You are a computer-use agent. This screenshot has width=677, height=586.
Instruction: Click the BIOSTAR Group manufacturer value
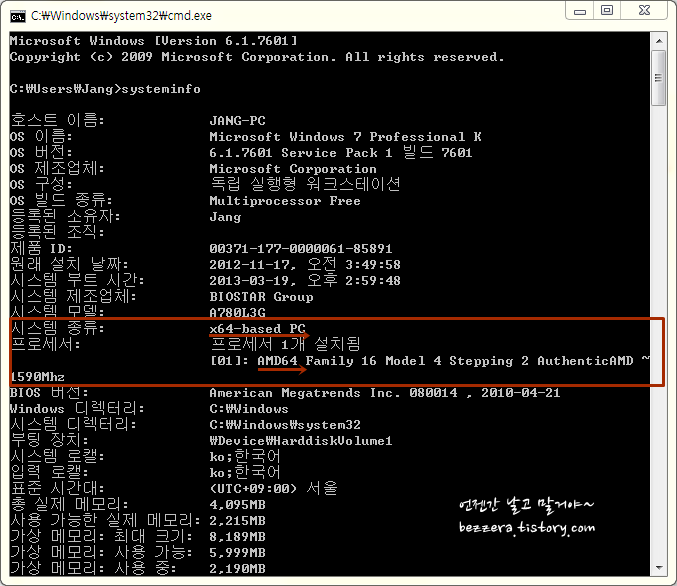pyautogui.click(x=261, y=296)
